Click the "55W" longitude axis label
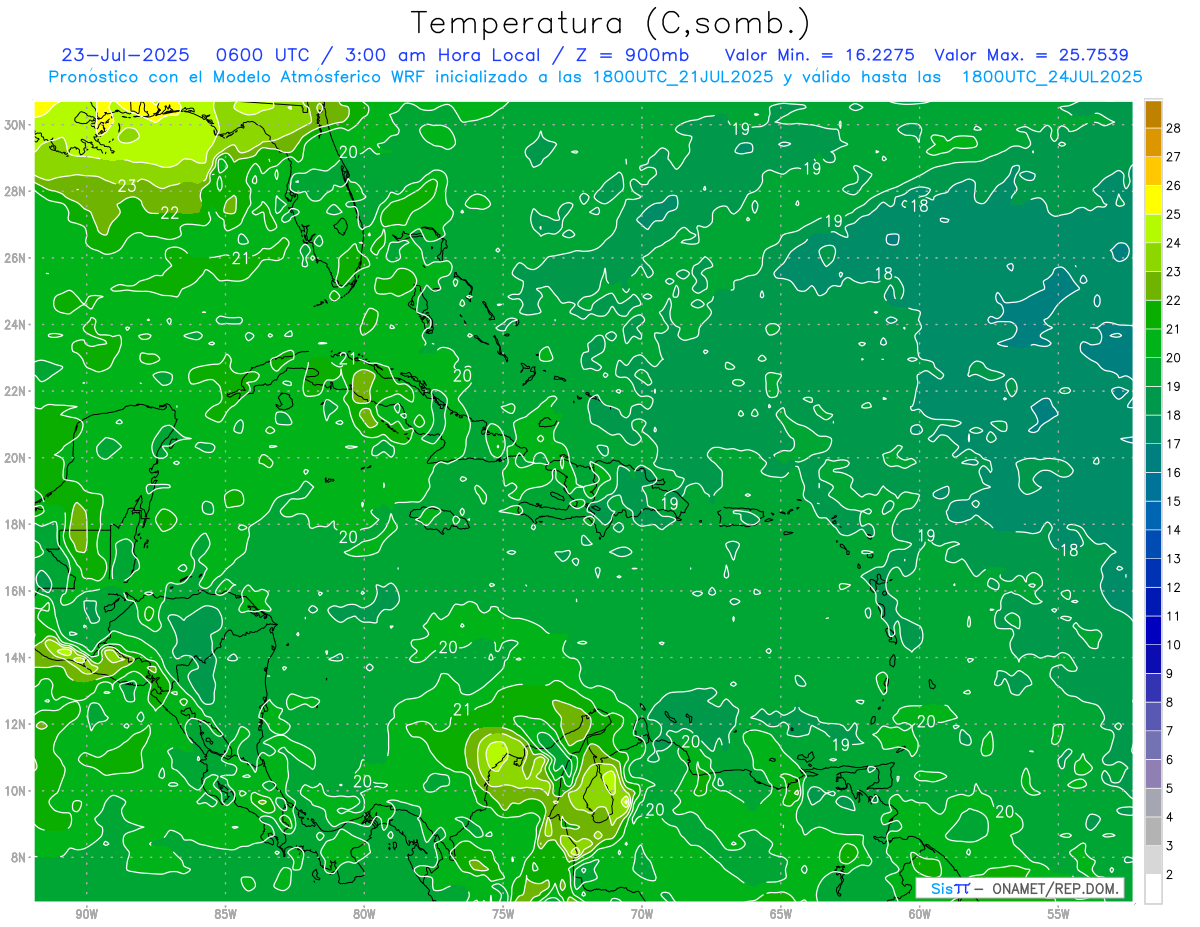 click(1059, 915)
